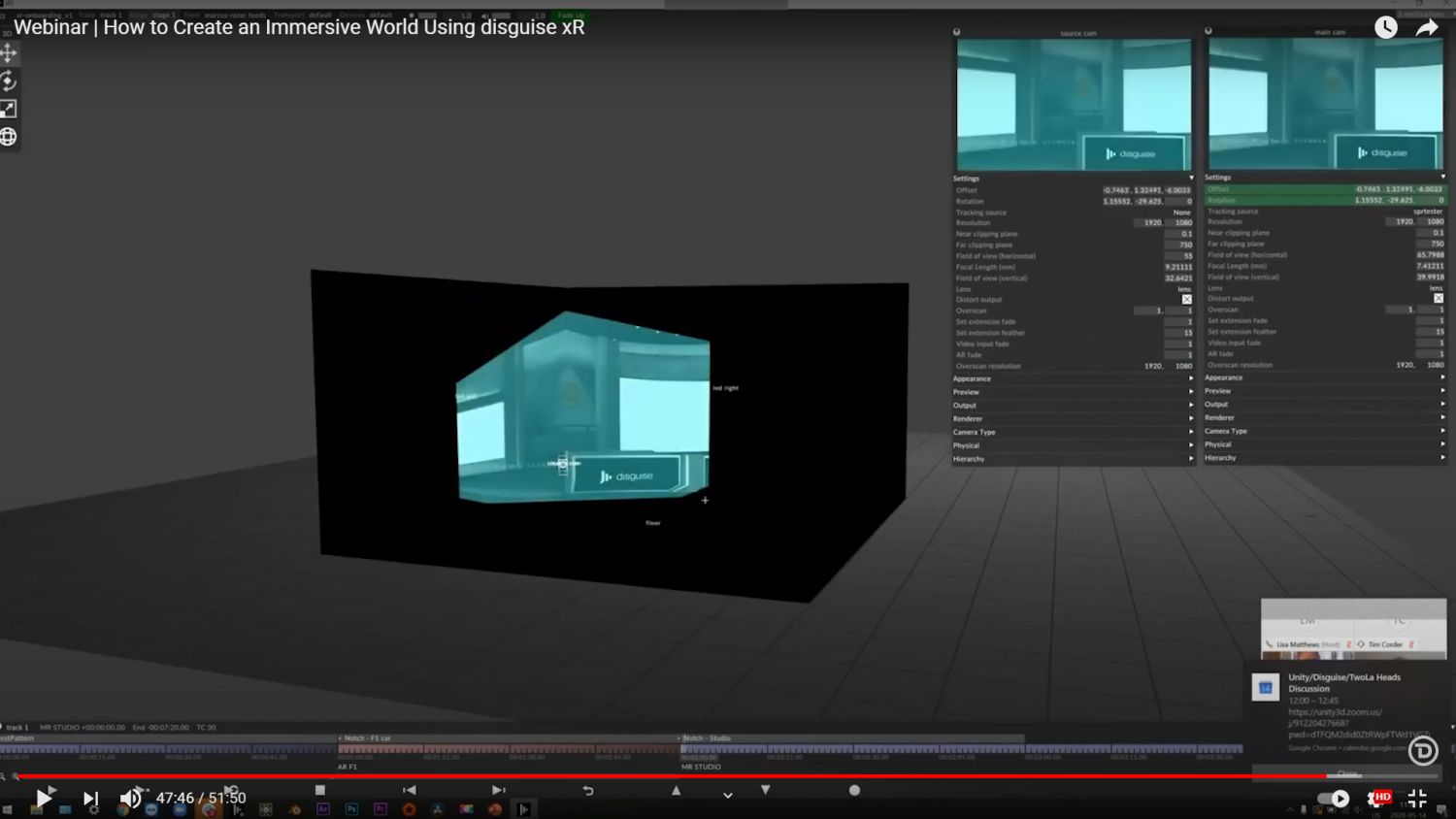Select the scale tool icon
1456x819 pixels.
(x=8, y=110)
